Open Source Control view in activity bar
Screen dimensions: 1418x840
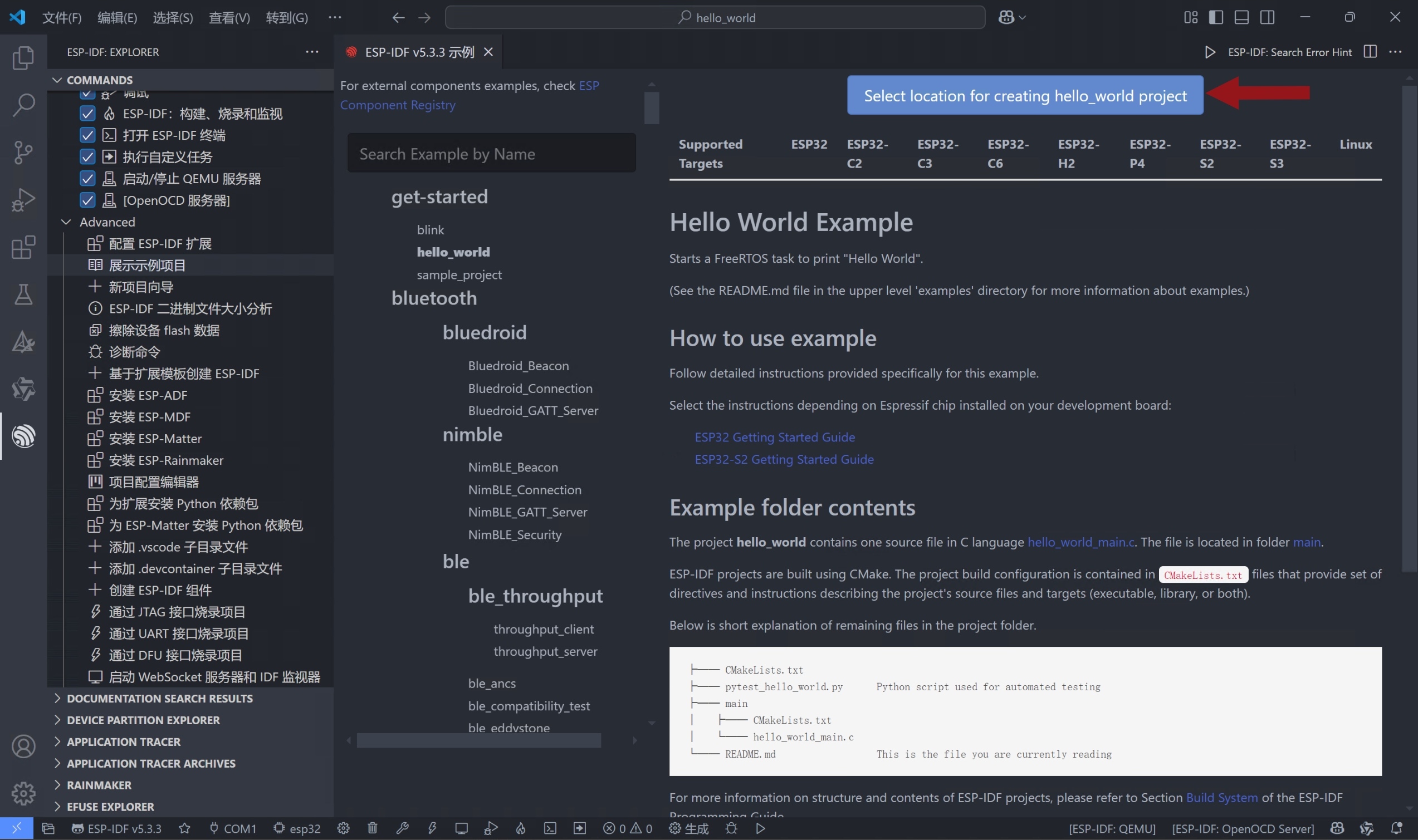[23, 153]
